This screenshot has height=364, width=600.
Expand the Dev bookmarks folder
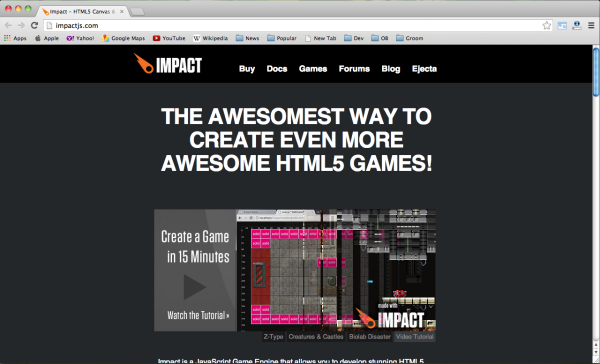point(354,38)
